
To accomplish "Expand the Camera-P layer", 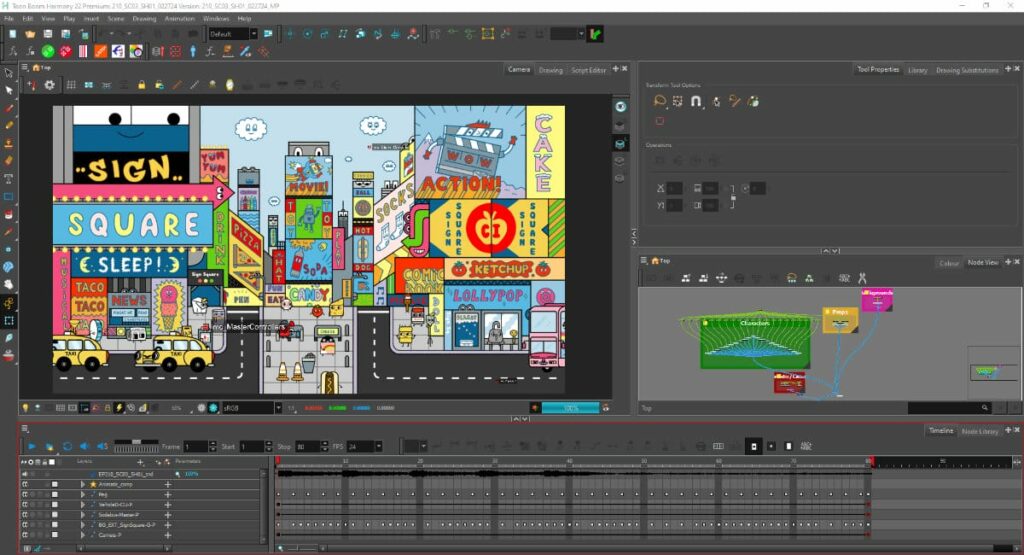I will [83, 535].
